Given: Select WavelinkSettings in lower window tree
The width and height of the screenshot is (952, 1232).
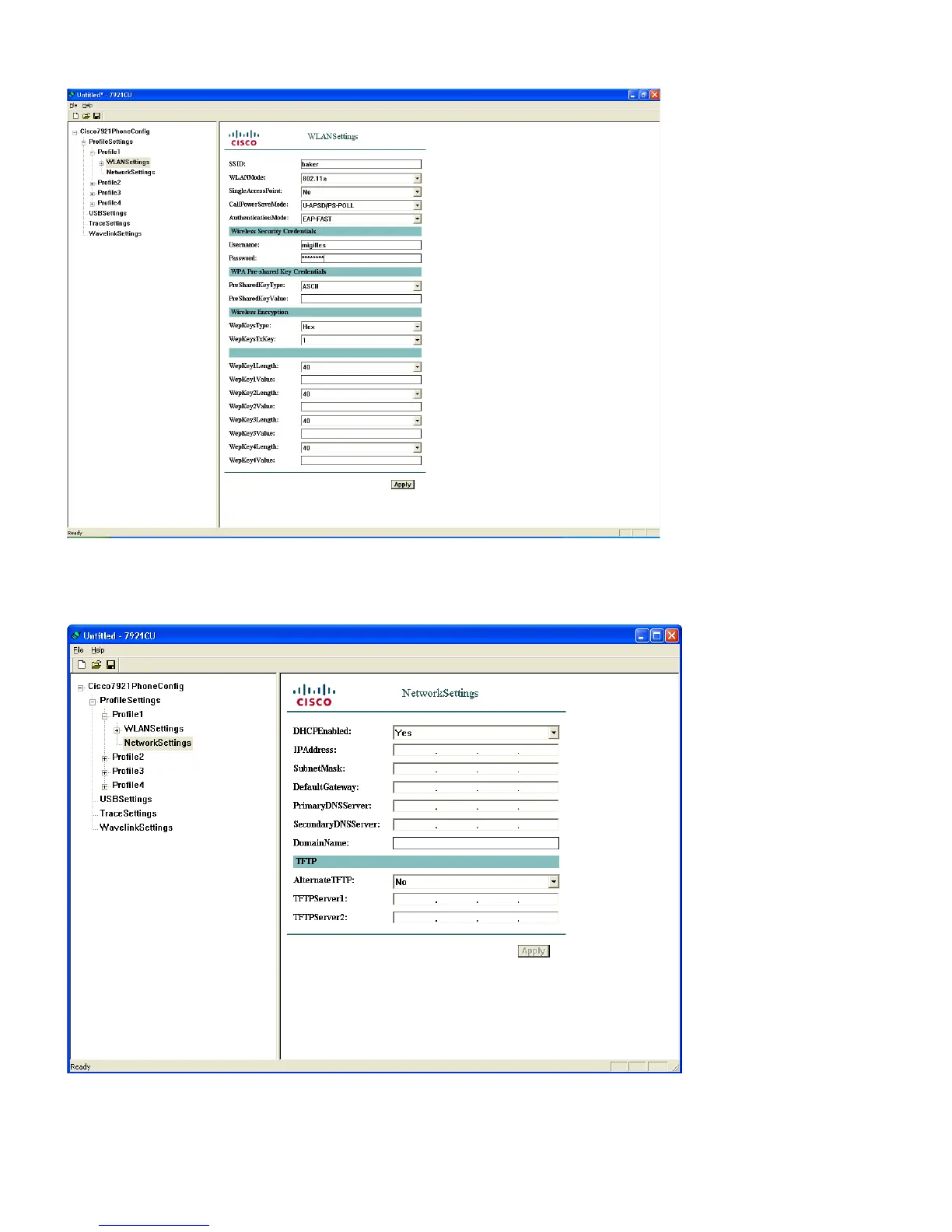Looking at the screenshot, I should 136,828.
